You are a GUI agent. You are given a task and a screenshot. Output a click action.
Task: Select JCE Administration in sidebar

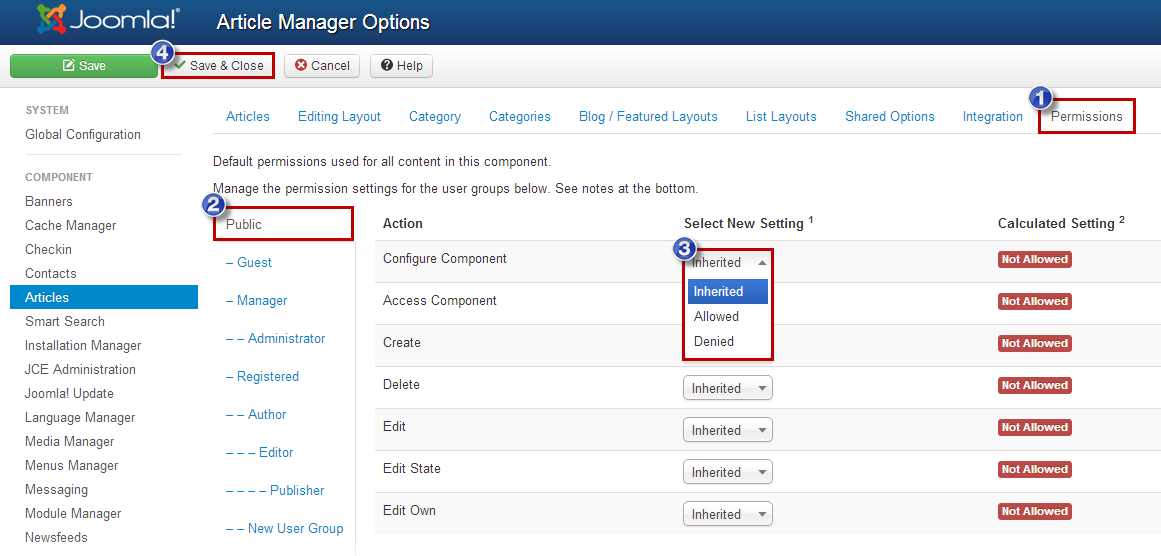tap(80, 369)
